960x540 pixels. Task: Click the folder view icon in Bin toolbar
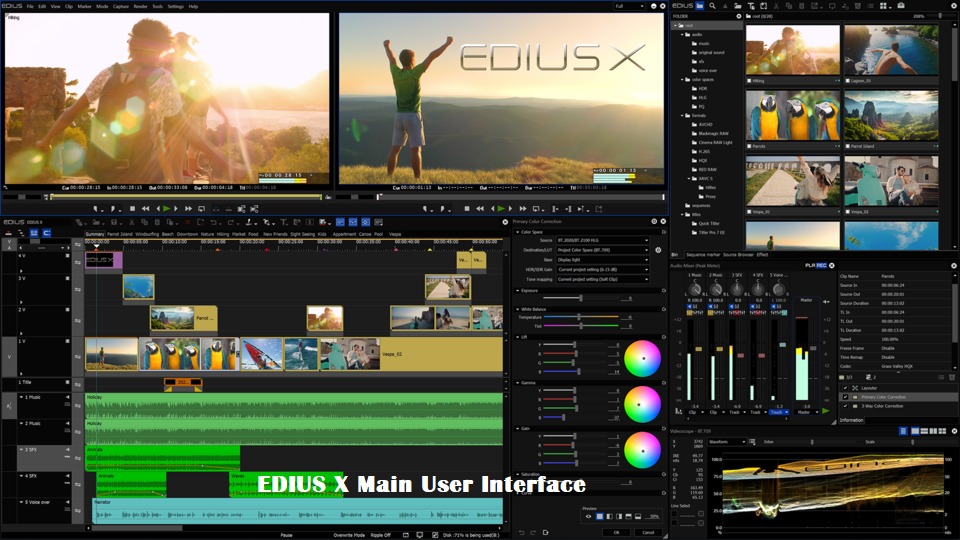[700, 6]
